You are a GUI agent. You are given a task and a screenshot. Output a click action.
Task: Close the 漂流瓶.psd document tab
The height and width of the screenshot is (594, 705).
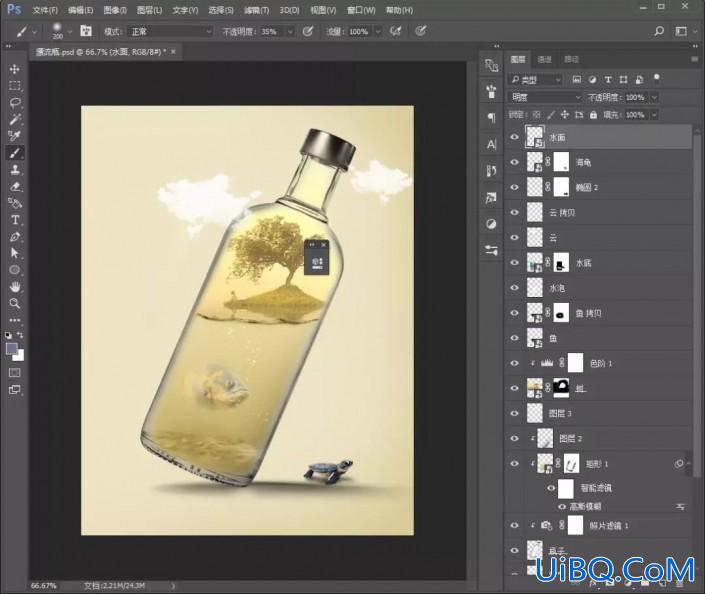tap(173, 52)
